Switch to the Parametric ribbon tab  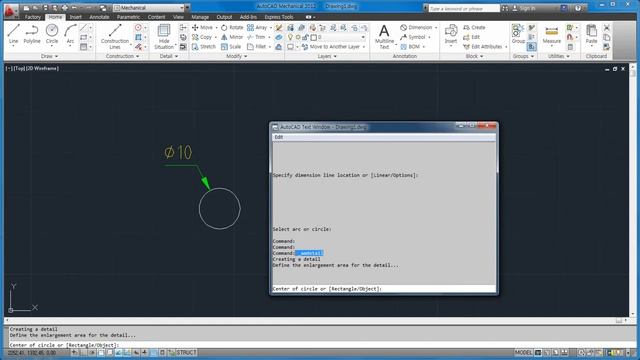128,17
